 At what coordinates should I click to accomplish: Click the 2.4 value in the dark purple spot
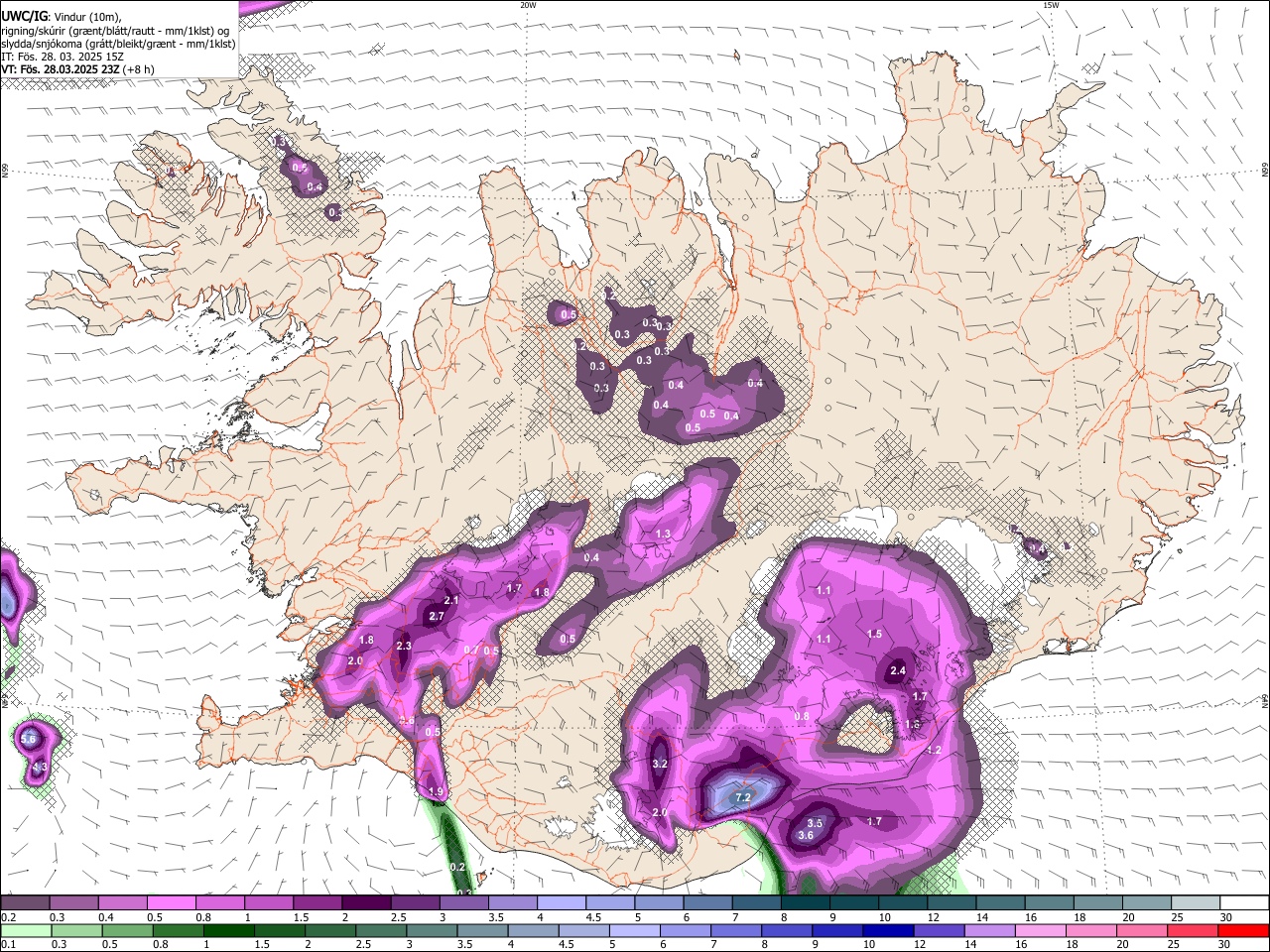click(898, 671)
